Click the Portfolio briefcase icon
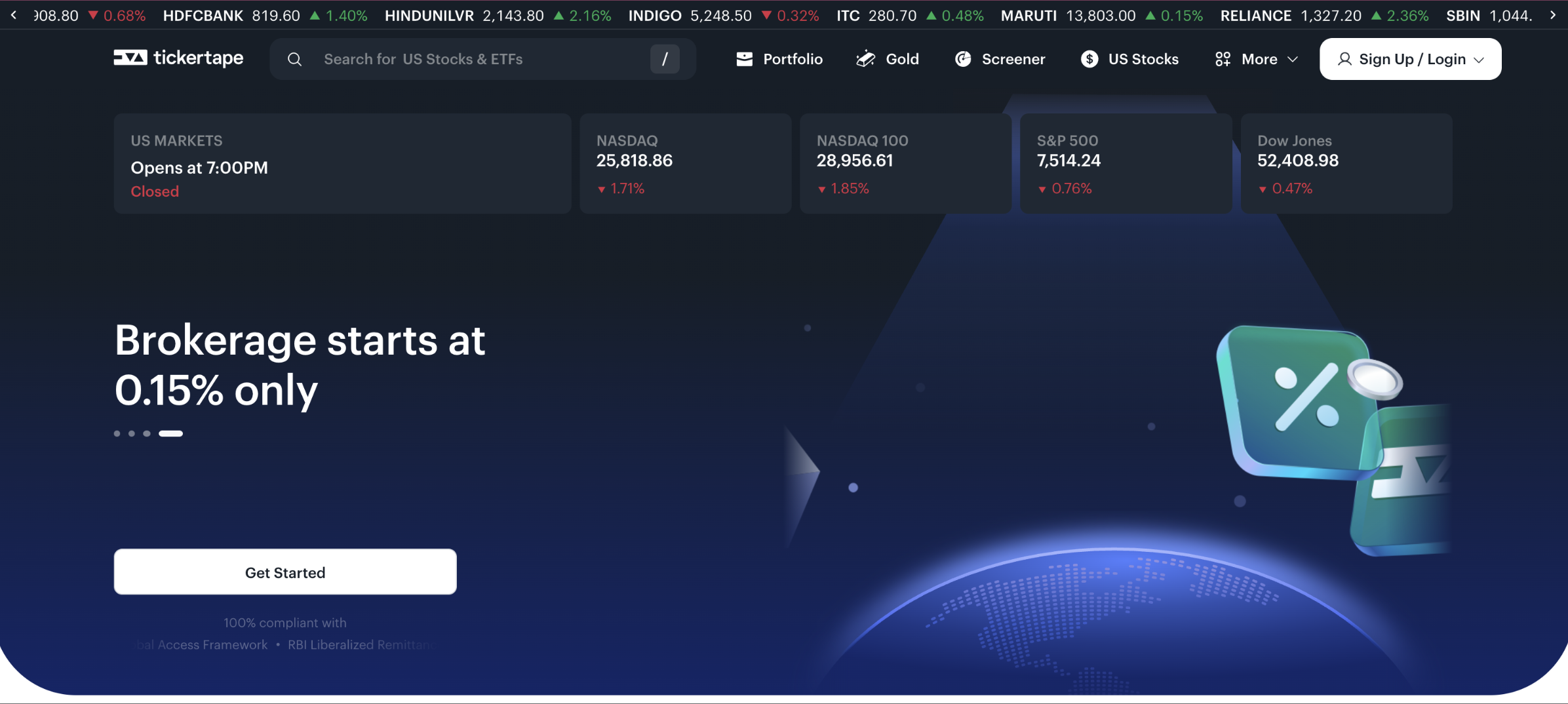This screenshot has width=1568, height=704. click(x=745, y=59)
